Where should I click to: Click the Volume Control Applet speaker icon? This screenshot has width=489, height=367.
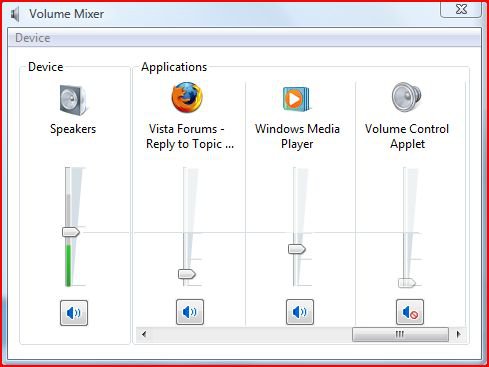[406, 97]
